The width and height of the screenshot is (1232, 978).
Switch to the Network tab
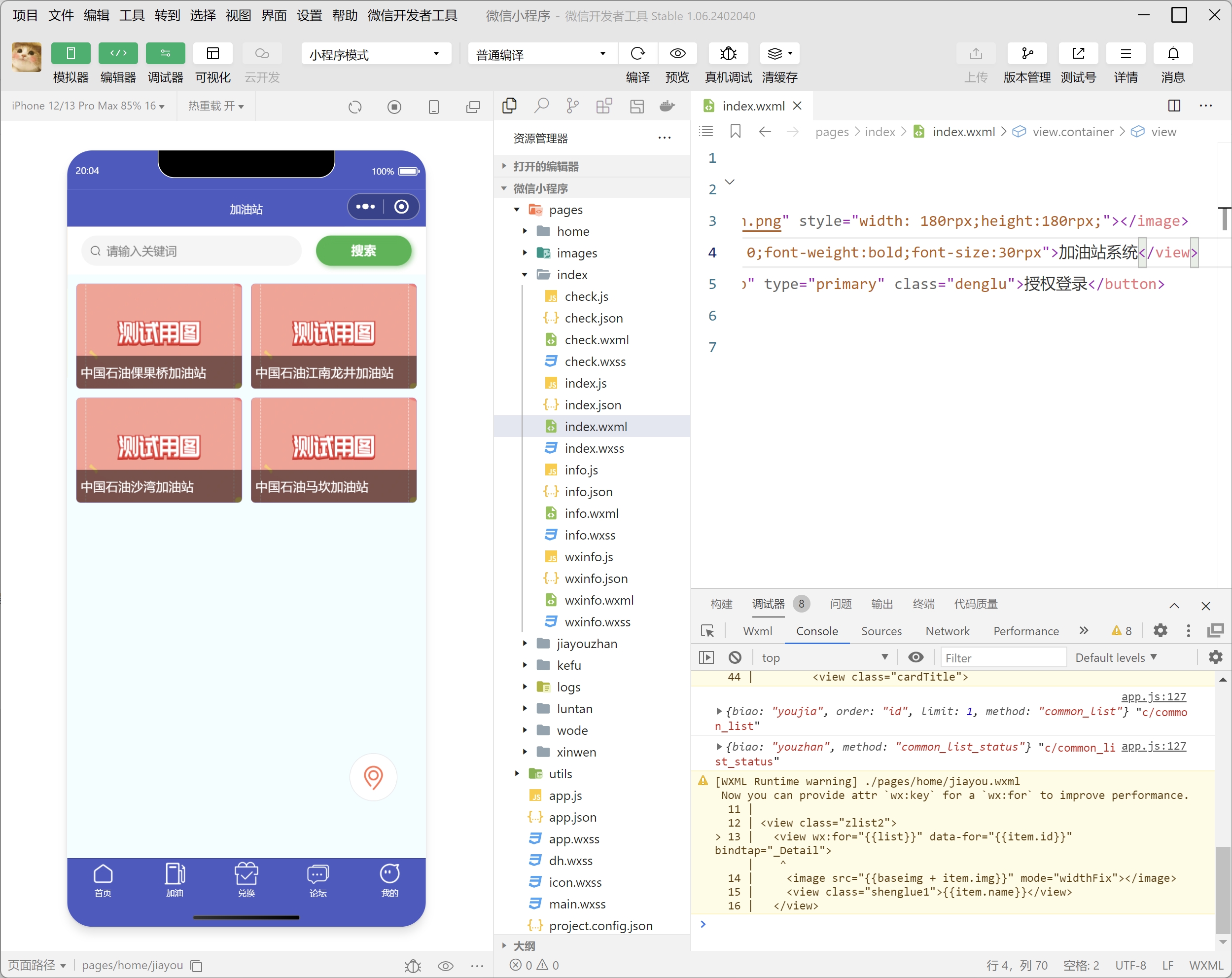(x=948, y=631)
